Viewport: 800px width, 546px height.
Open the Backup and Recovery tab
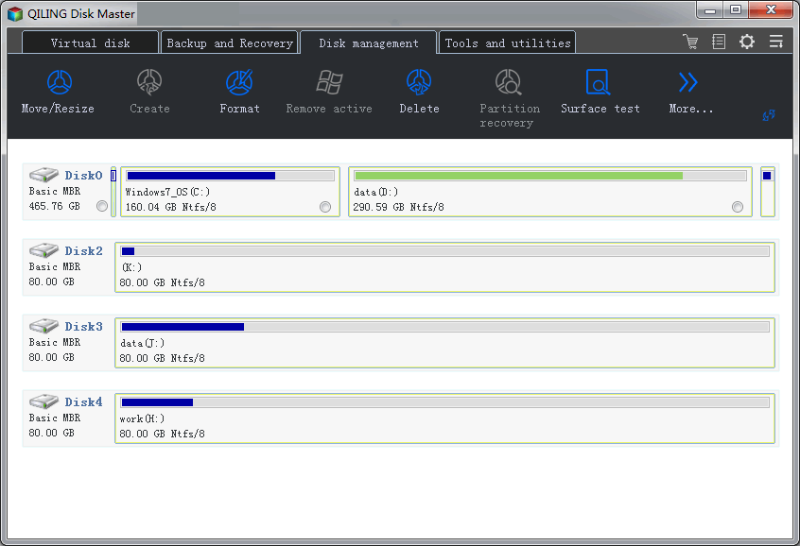click(x=229, y=43)
